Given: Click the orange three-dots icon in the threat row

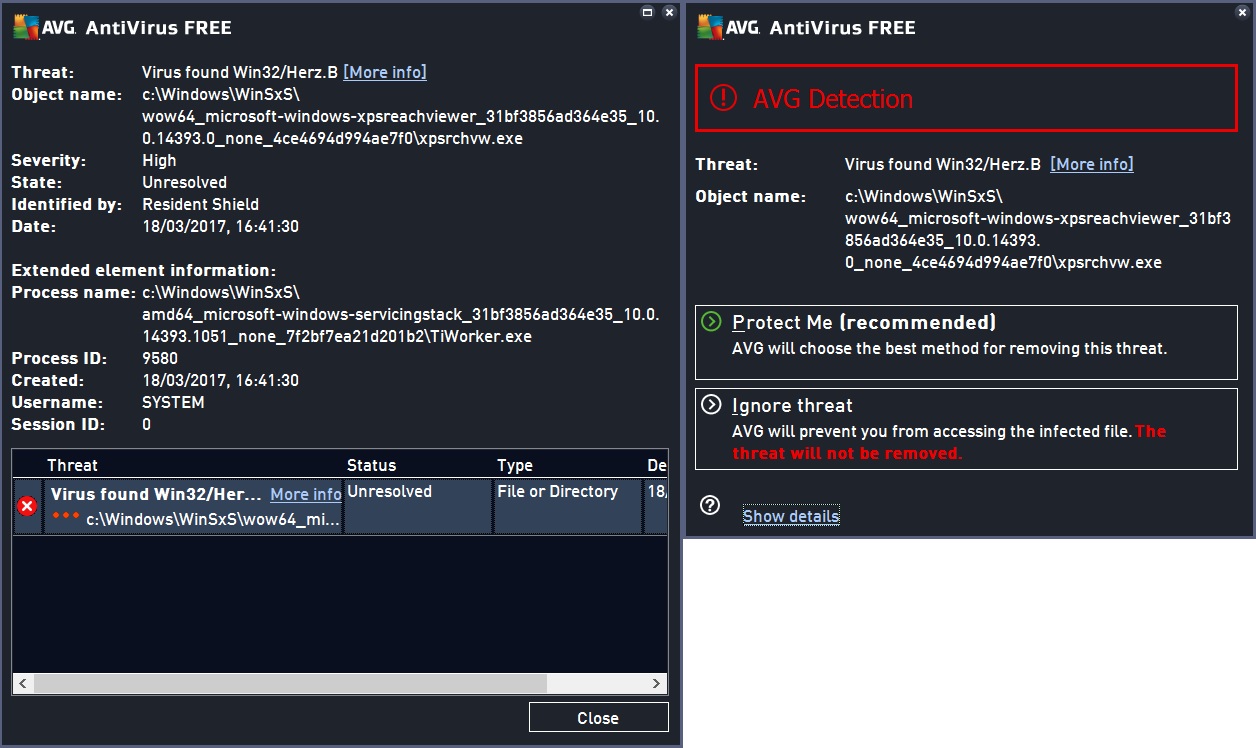Looking at the screenshot, I should (65, 516).
